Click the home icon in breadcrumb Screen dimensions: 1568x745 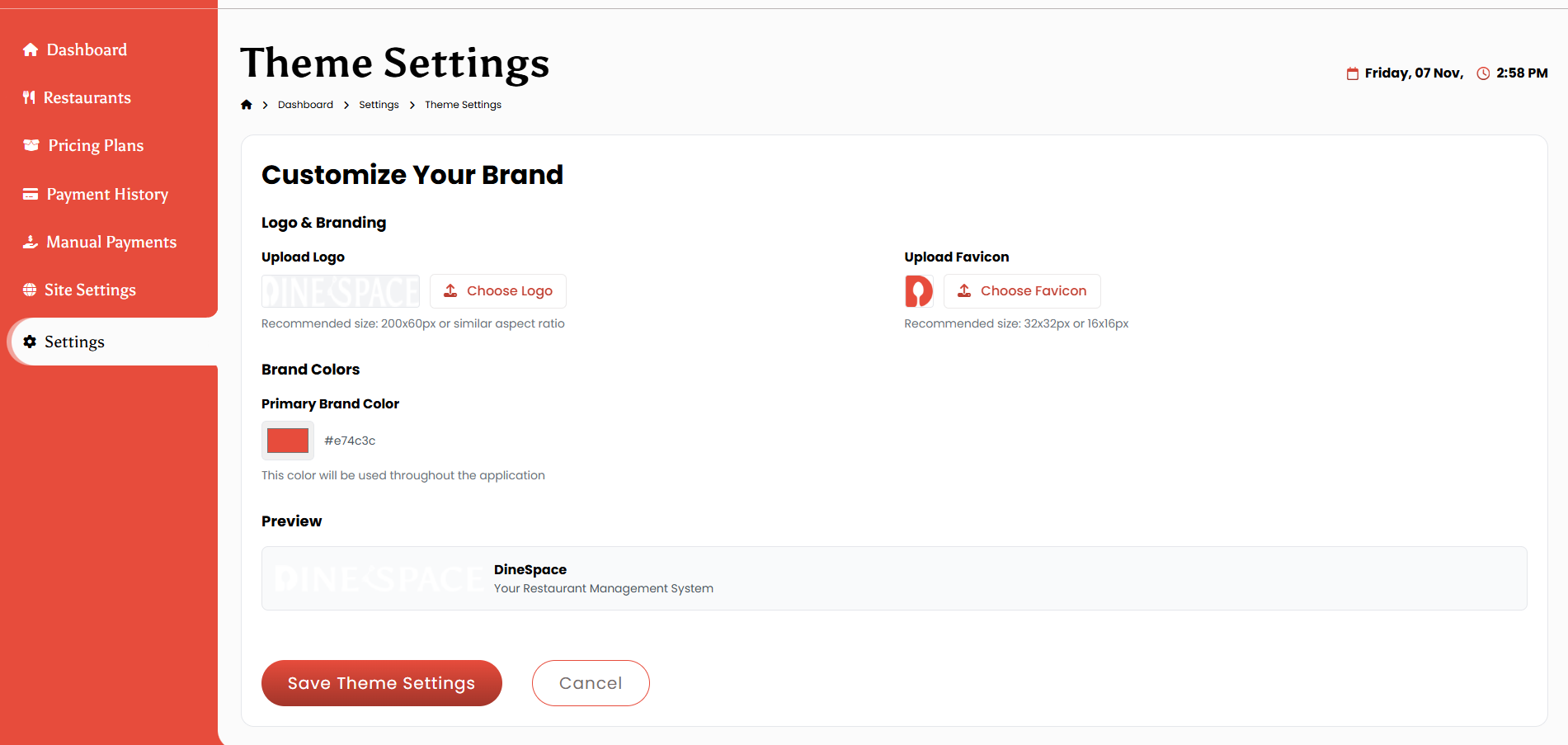click(246, 105)
